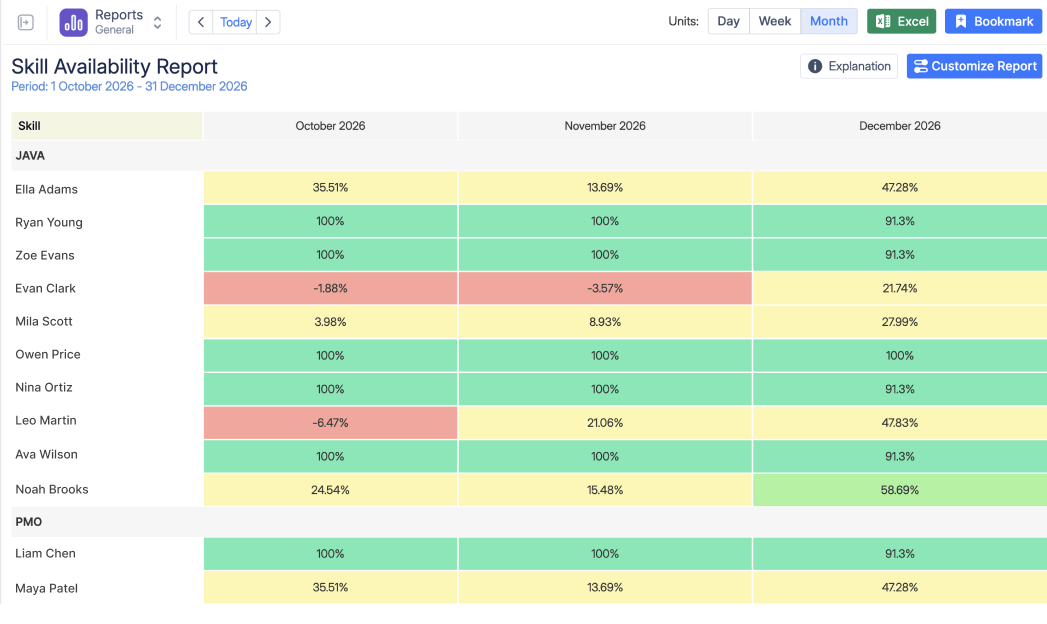Click the Skill column header
The height and width of the screenshot is (624, 1047).
click(x=107, y=125)
